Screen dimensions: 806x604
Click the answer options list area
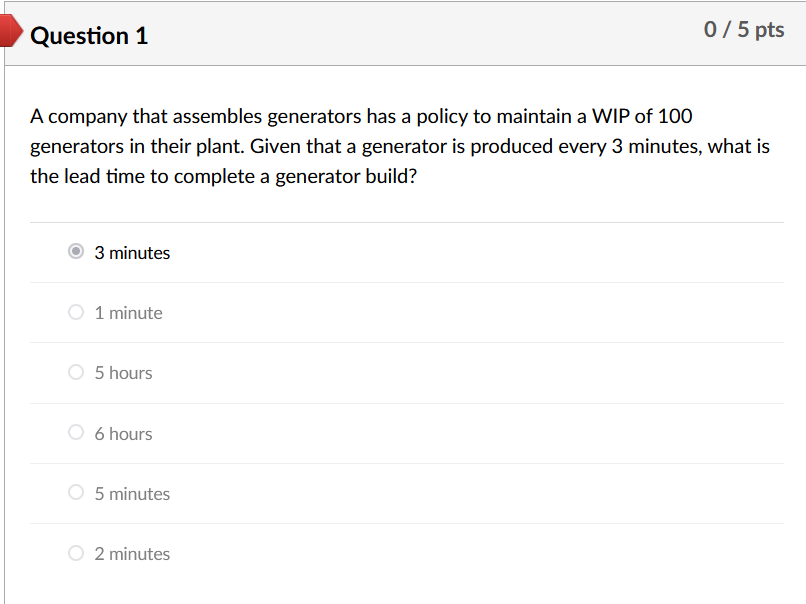400,400
